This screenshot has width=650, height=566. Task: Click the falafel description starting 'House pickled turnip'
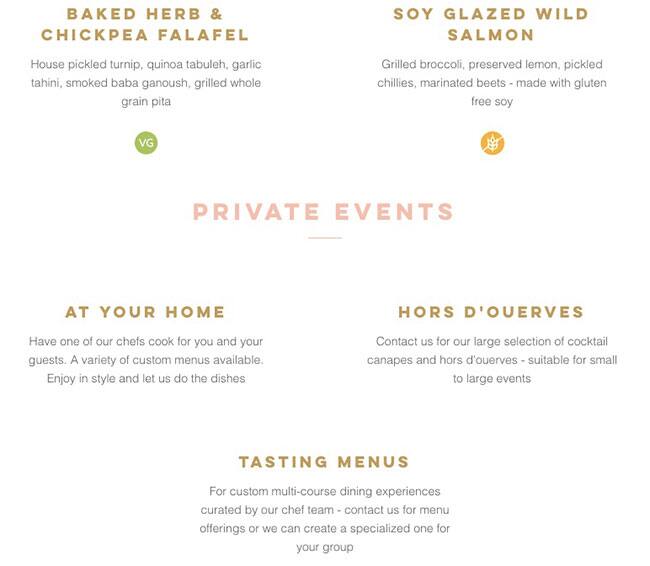pyautogui.click(x=146, y=83)
